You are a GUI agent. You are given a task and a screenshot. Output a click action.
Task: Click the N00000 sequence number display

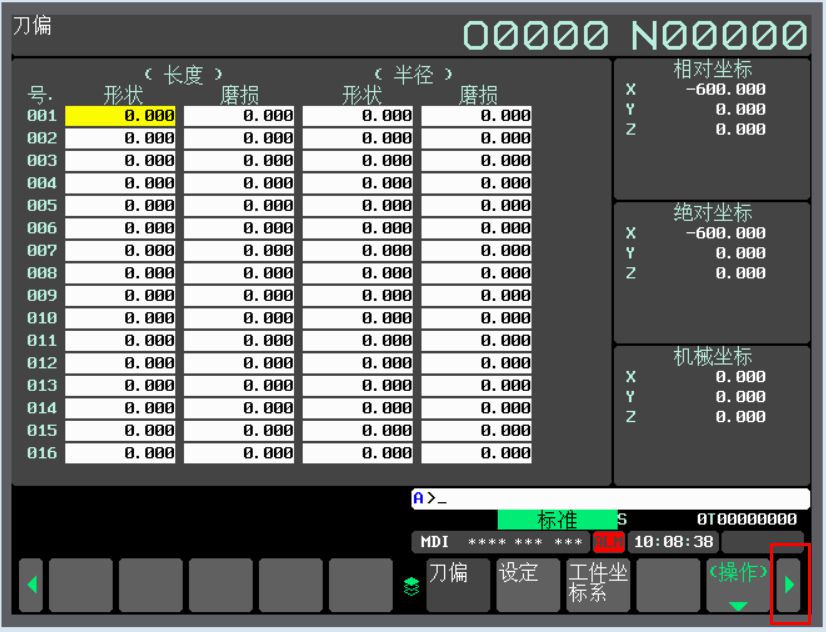(x=719, y=35)
